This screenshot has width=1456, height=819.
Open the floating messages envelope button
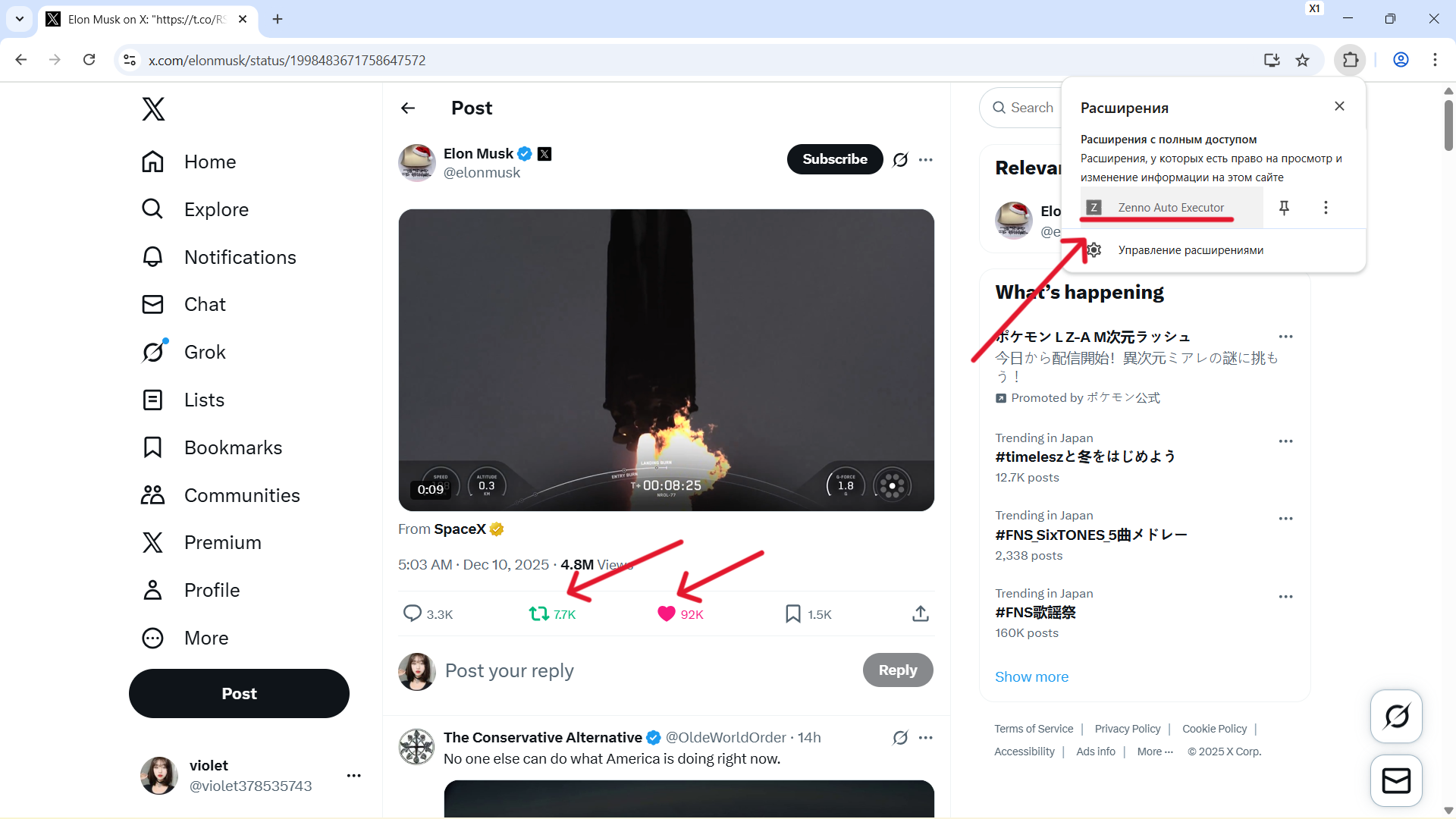[x=1396, y=780]
